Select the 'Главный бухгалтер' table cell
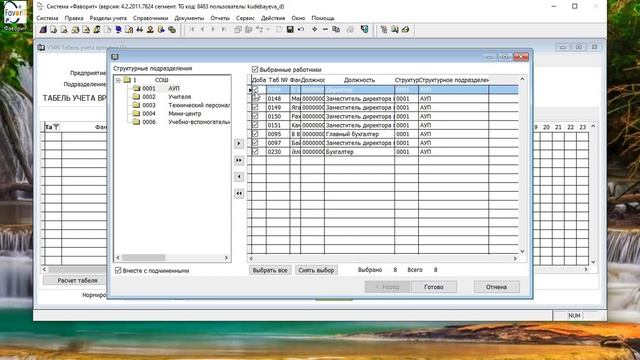640x360 pixels. pyautogui.click(x=359, y=134)
